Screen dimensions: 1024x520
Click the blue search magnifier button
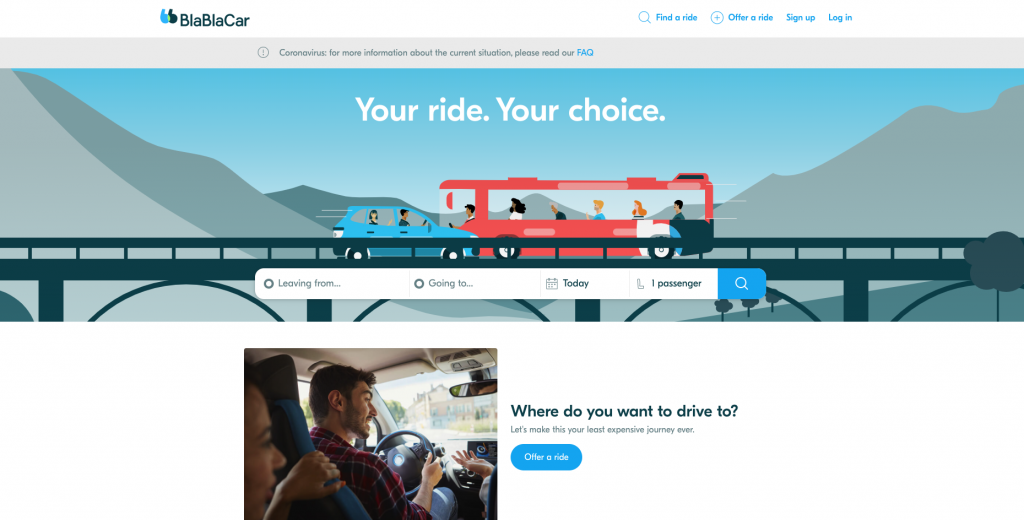(741, 284)
